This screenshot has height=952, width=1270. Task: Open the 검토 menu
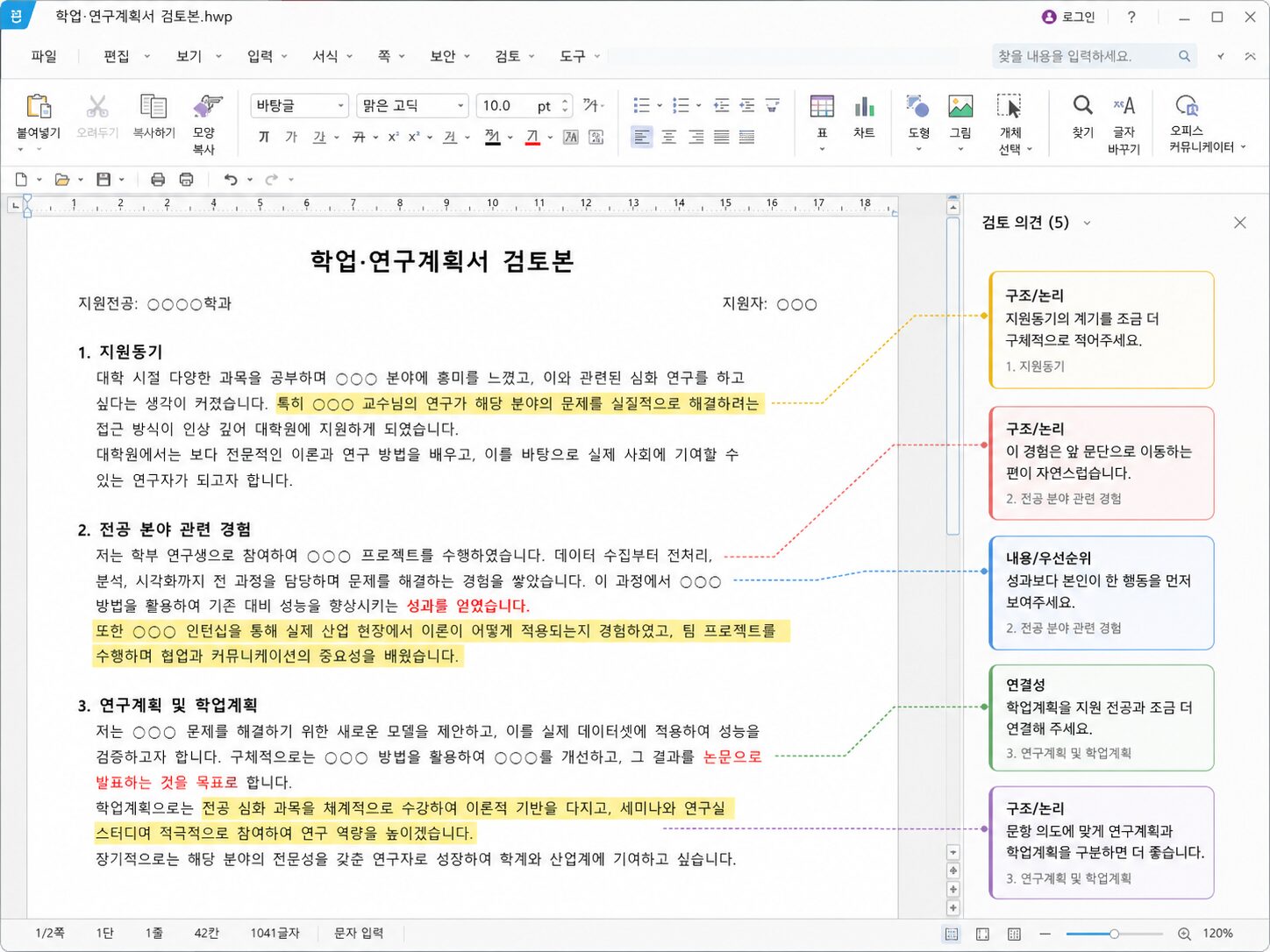507,56
